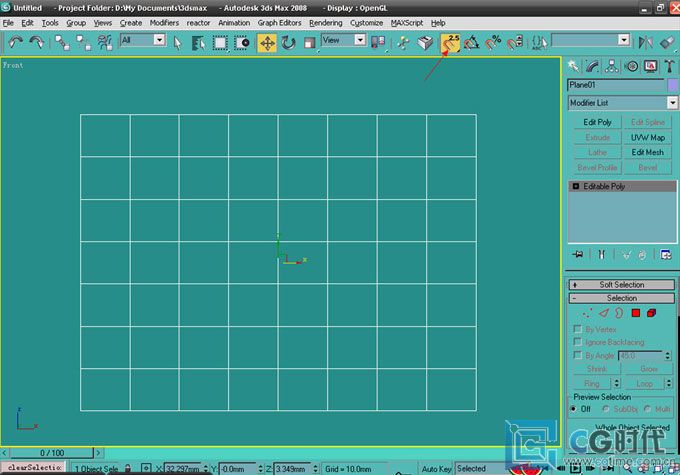This screenshot has height=475, width=680.
Task: Switch to the Utilities hammer panel
Action: [668, 66]
